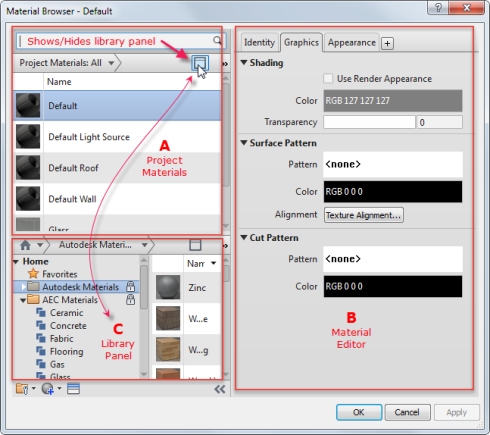
Task: Click the Fabric category icon
Action: point(41,338)
